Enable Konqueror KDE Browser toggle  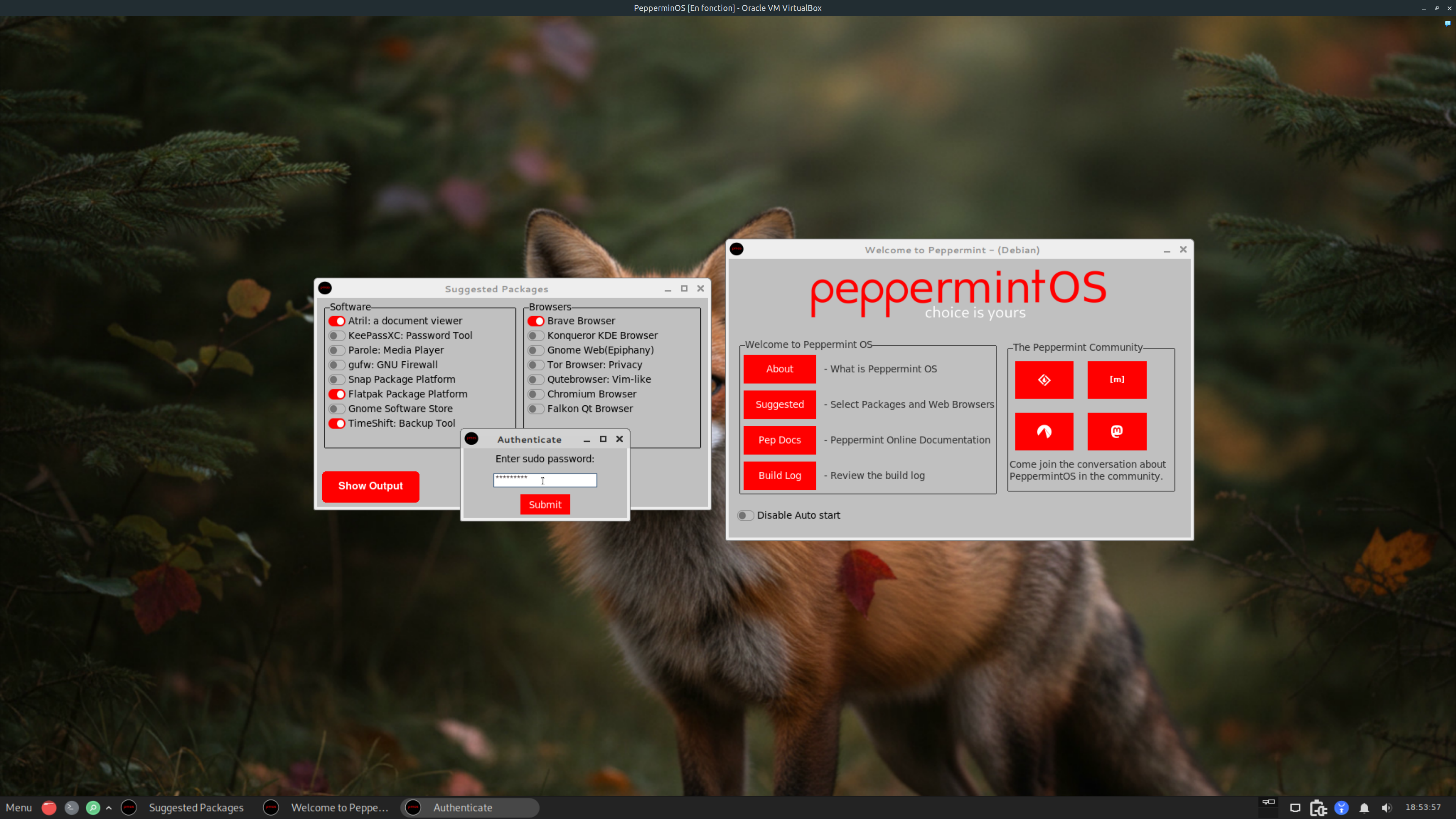click(x=536, y=336)
